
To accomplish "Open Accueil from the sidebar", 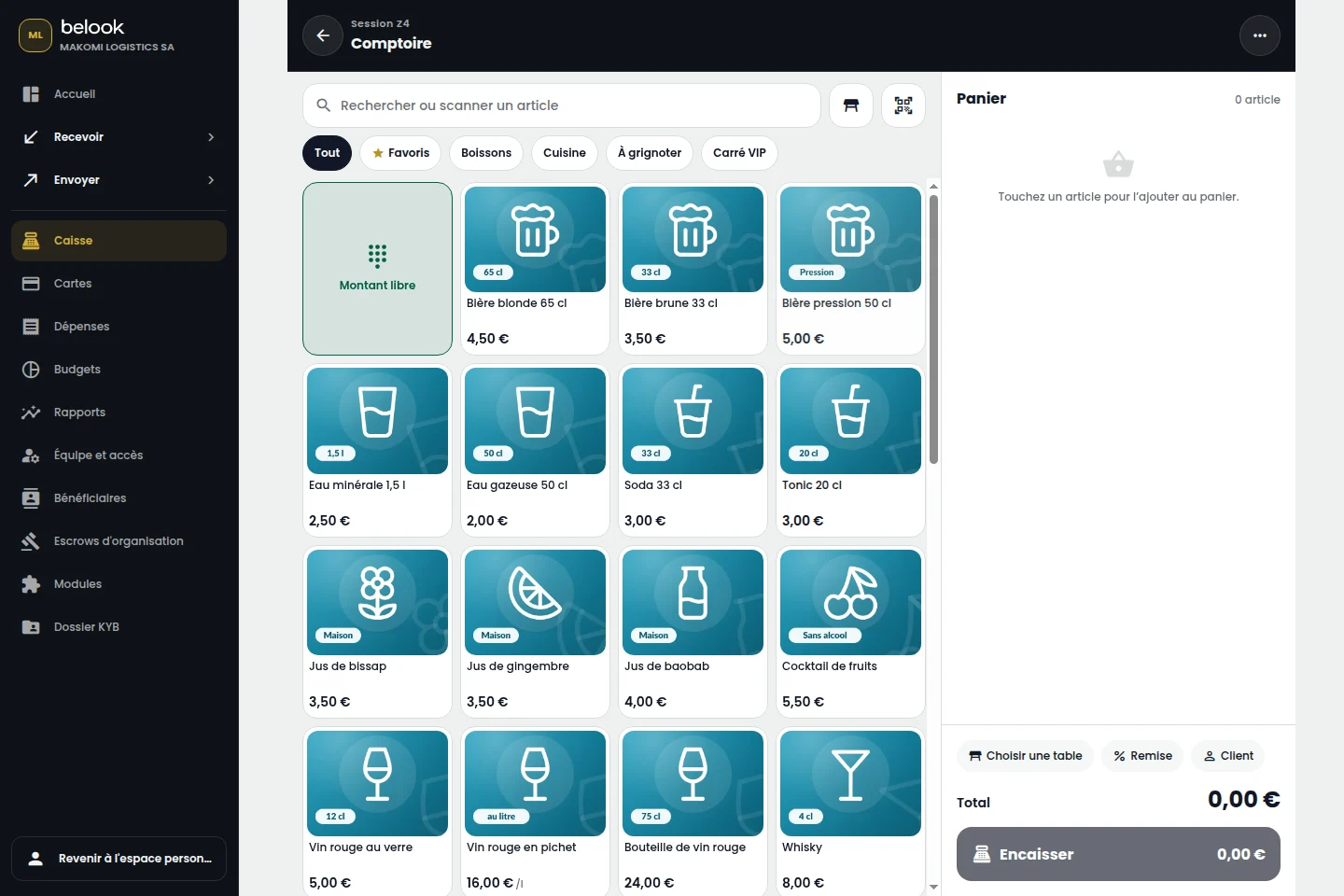I will [x=119, y=94].
